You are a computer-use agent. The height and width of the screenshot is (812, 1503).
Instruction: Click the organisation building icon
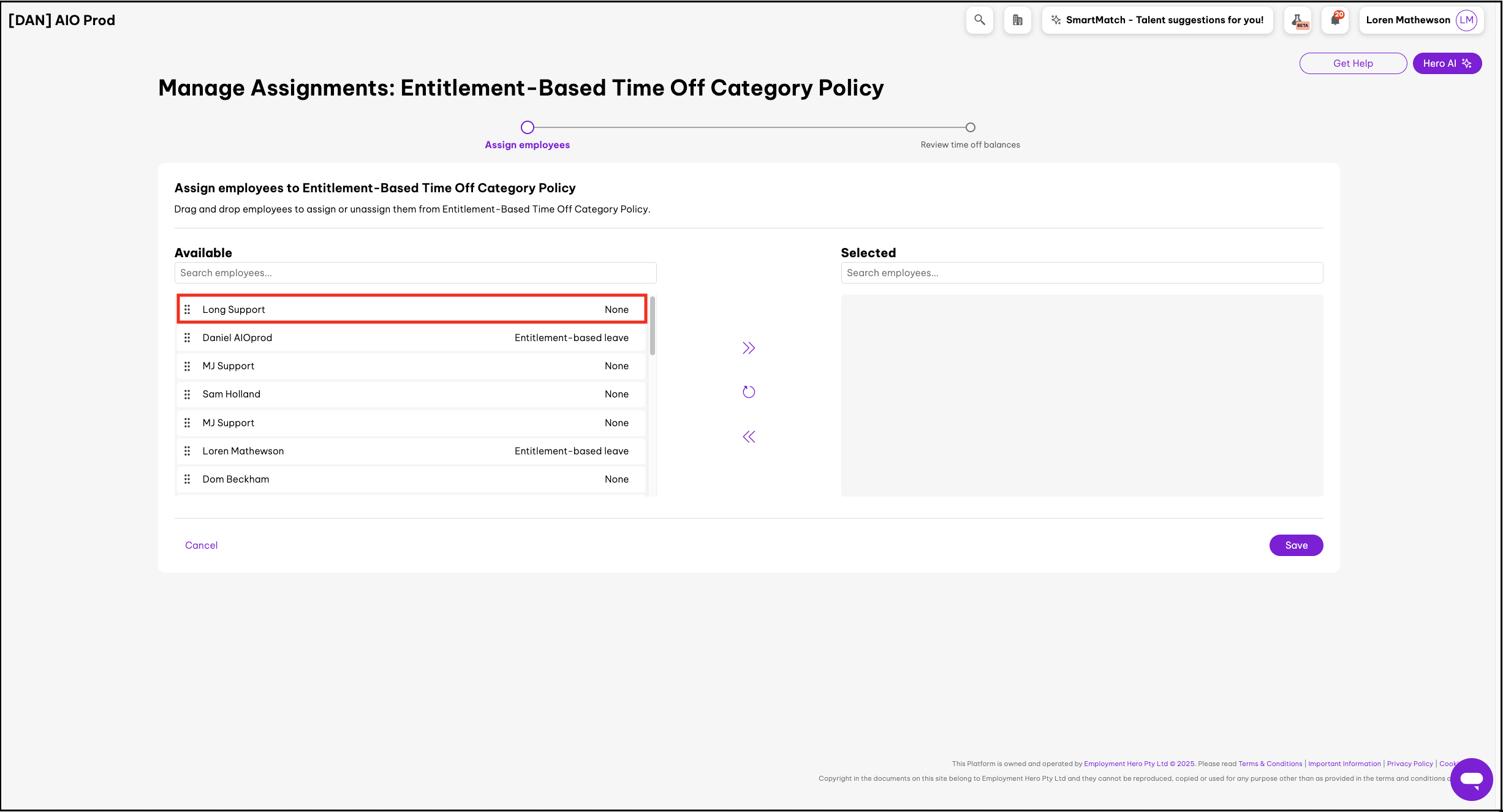click(1017, 20)
